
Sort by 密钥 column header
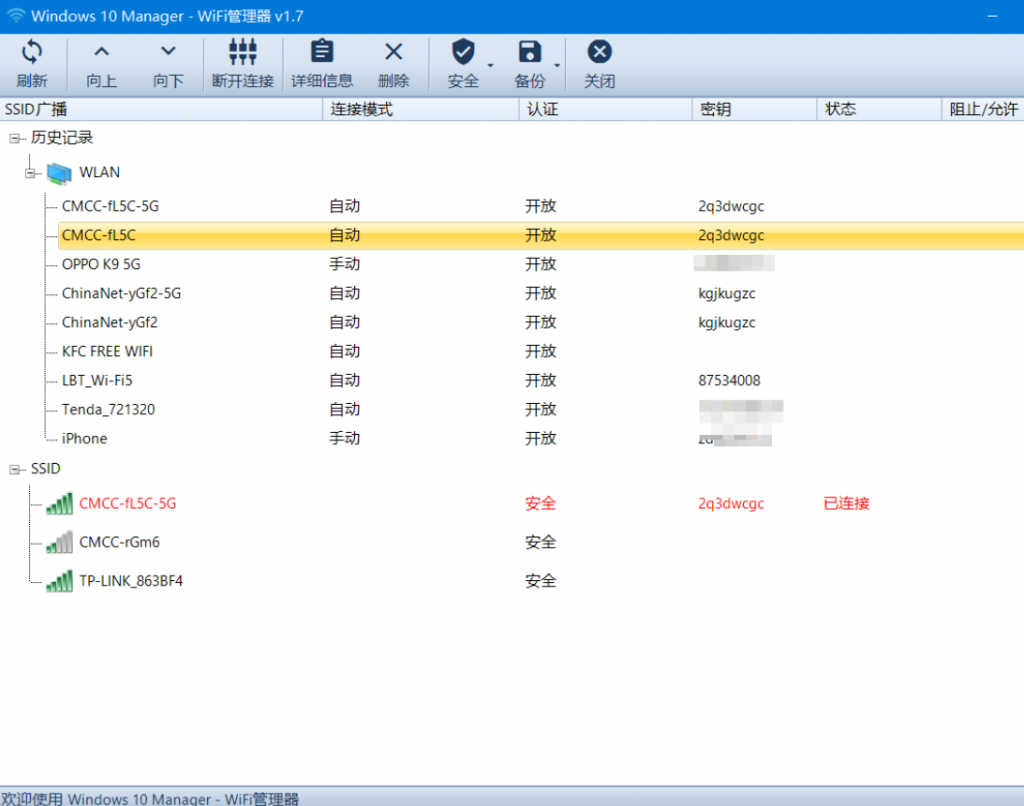(754, 109)
